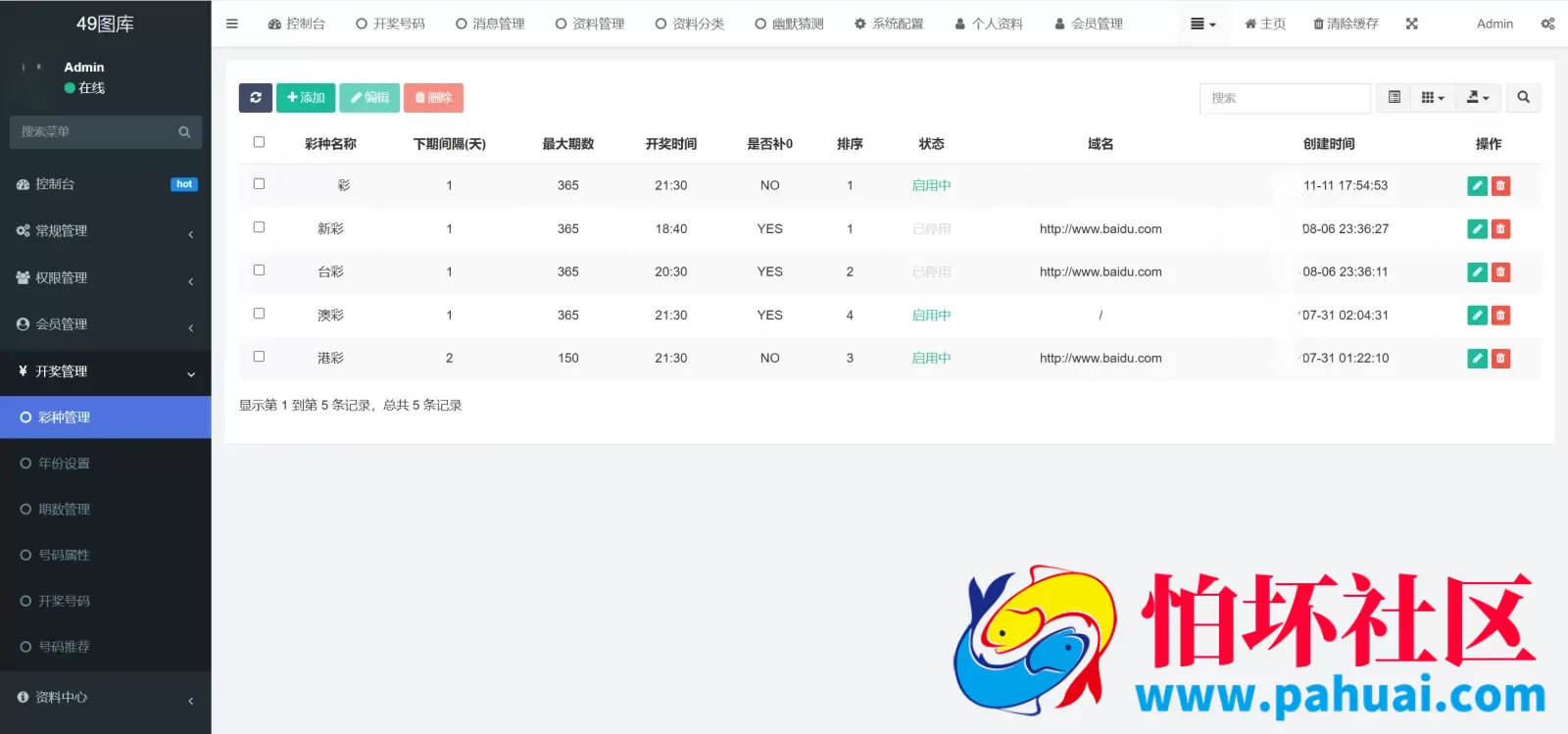Open the 会员管理 tab in top bar

coord(1089,24)
